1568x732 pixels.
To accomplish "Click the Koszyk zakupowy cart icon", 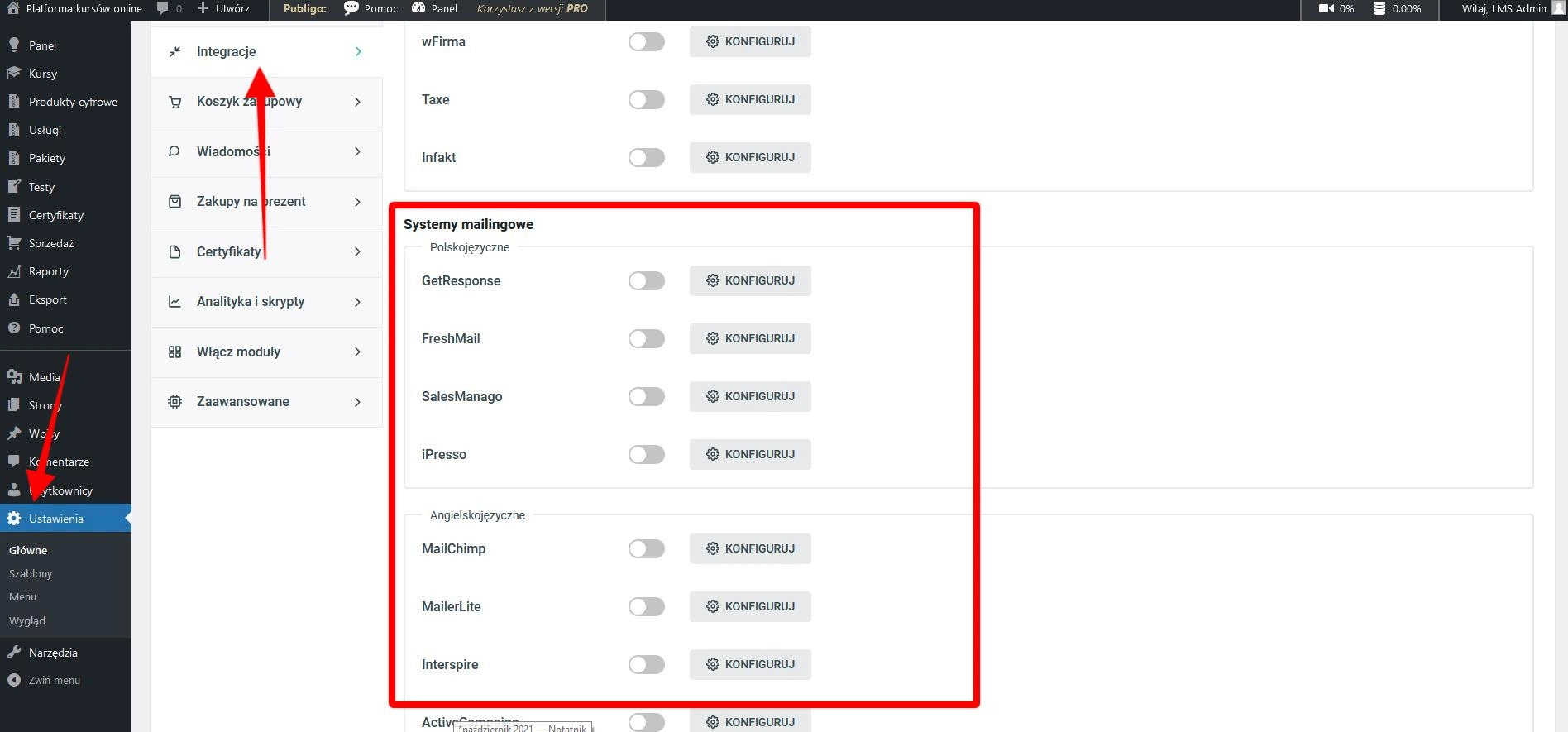I will [x=174, y=102].
